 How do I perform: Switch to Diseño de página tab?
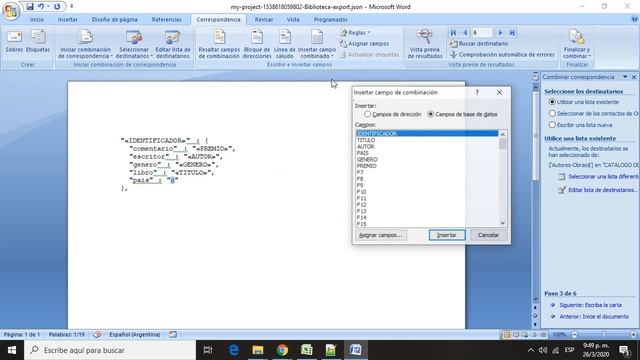click(x=114, y=20)
